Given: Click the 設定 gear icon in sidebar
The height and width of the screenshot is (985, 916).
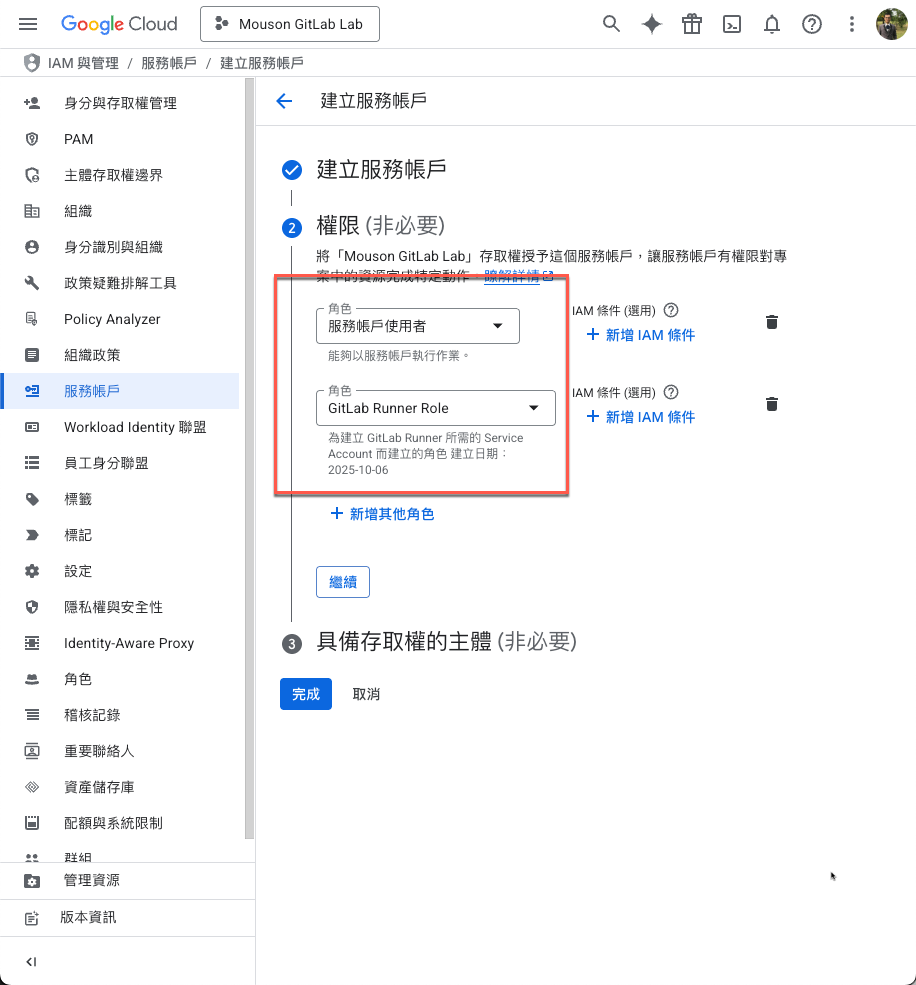Looking at the screenshot, I should click(32, 571).
